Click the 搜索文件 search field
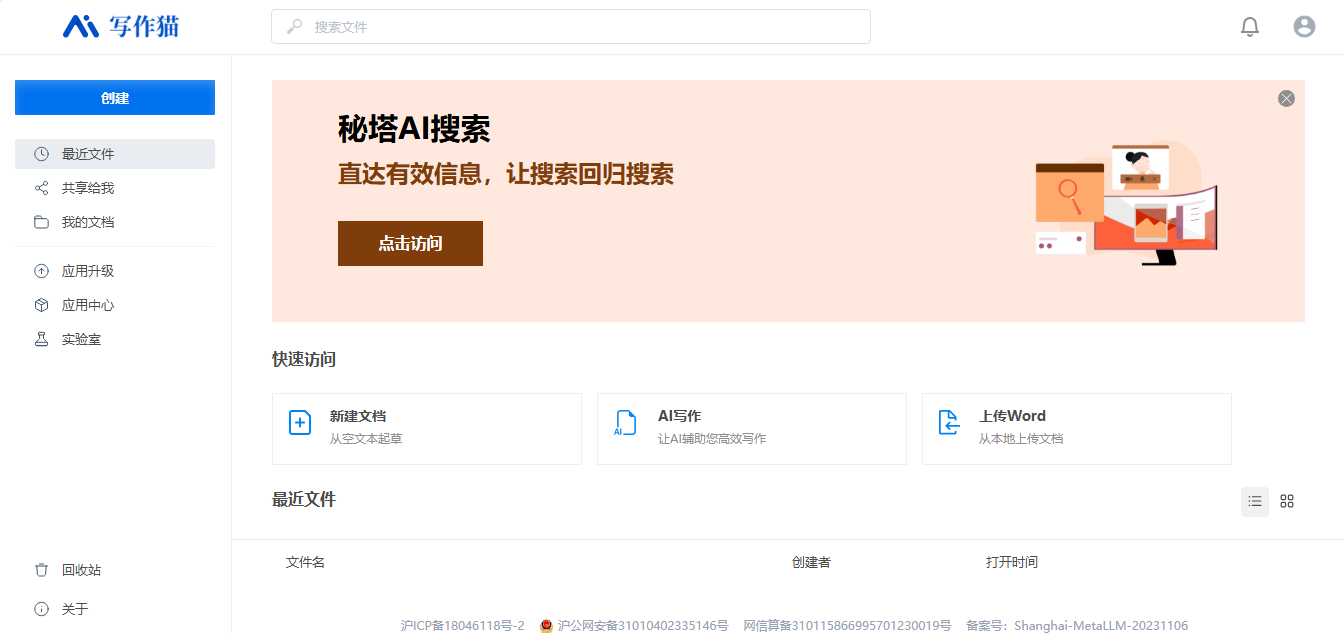 click(x=571, y=27)
